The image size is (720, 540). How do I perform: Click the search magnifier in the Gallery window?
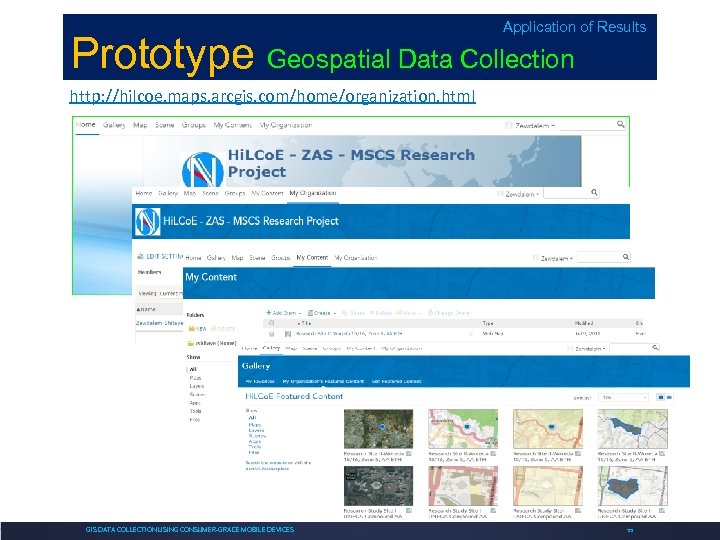(655, 348)
